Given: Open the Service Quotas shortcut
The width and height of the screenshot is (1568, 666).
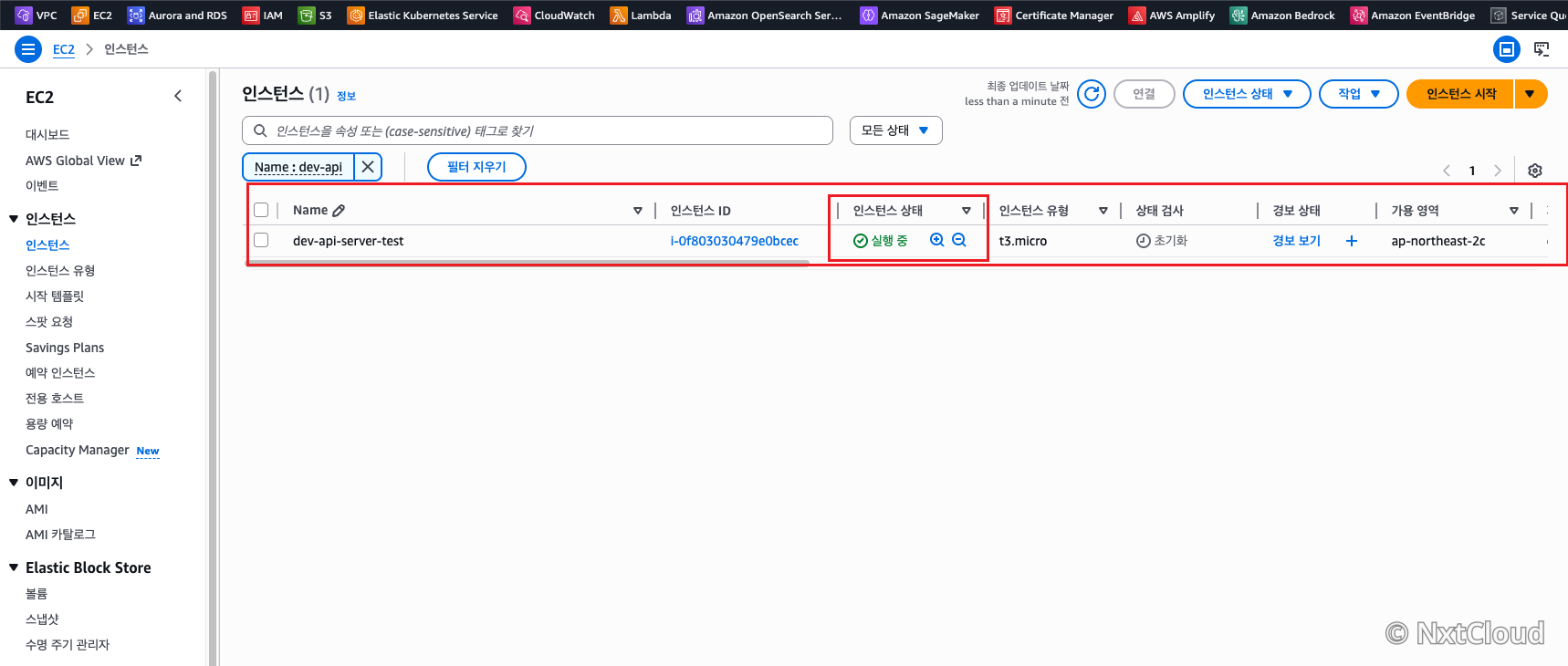Looking at the screenshot, I should pos(1529,15).
